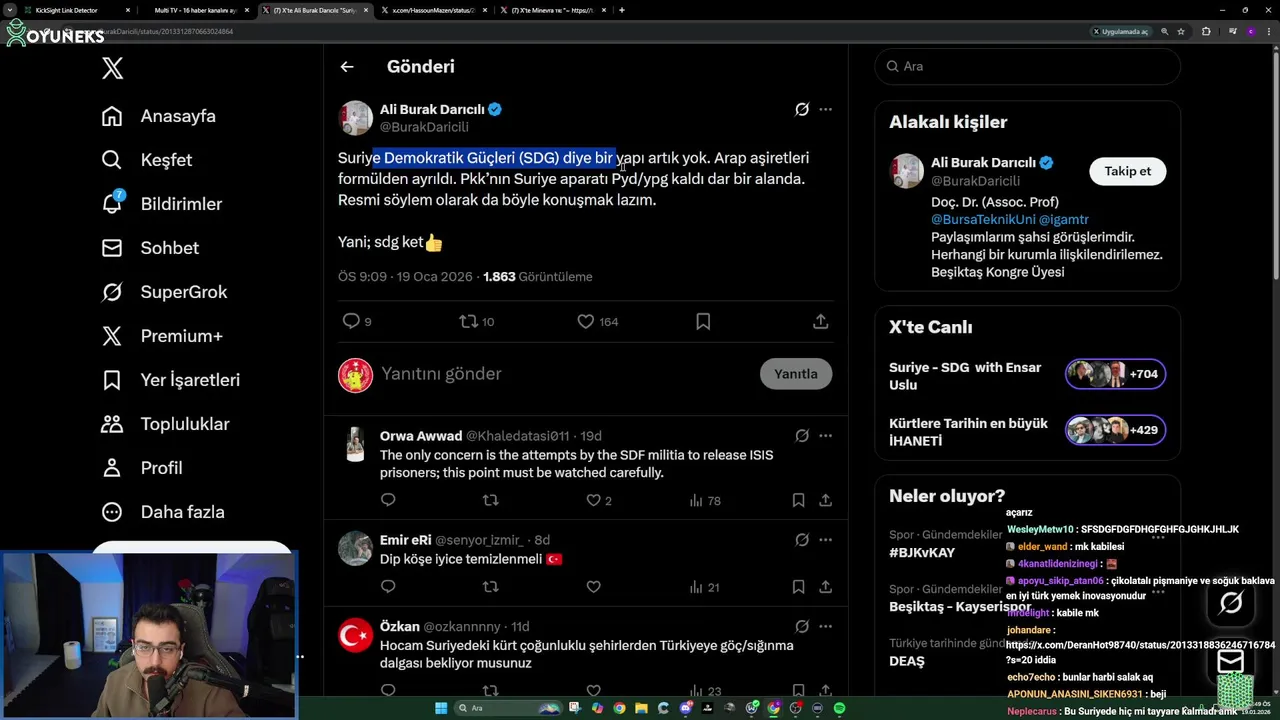Reply to Emir eRi's comment
The image size is (1280, 720).
[388, 587]
